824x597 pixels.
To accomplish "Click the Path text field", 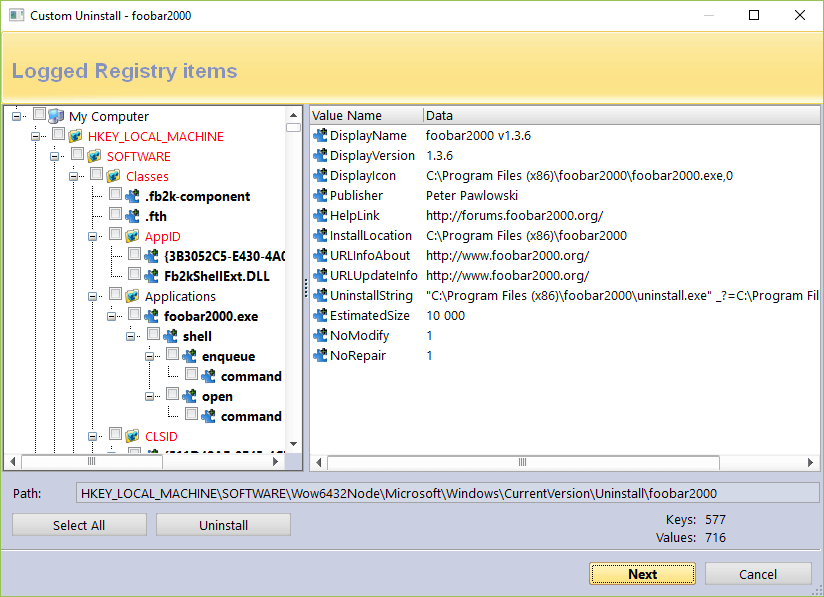I will point(447,493).
